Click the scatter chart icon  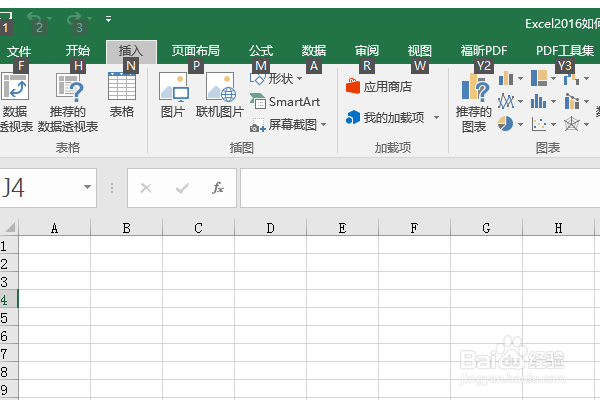pos(539,124)
